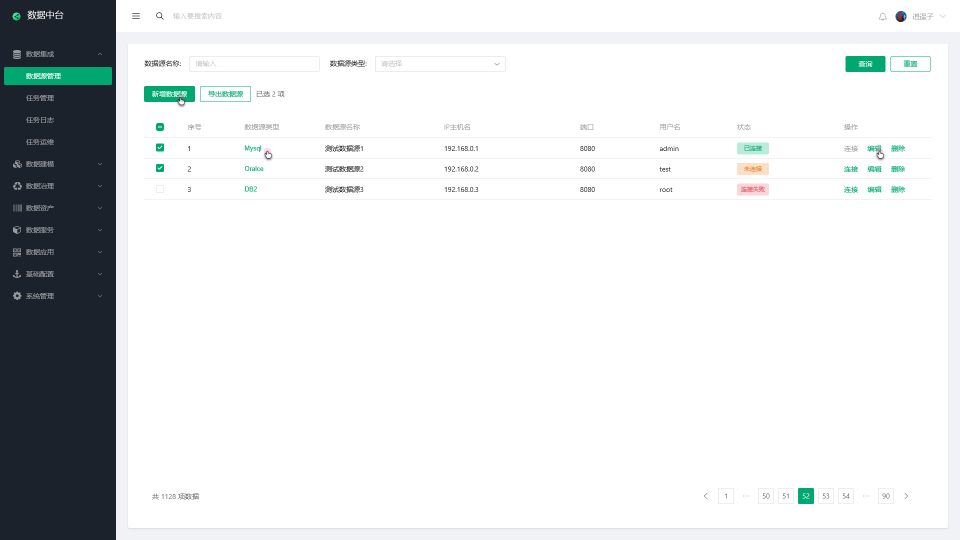Click the 测试数据源1 name cell

tap(344, 149)
